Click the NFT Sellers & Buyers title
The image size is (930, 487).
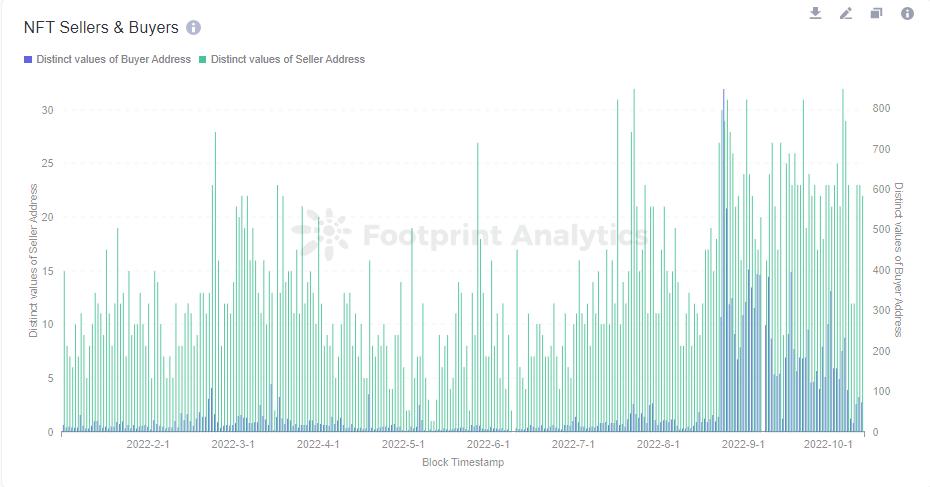pyautogui.click(x=101, y=28)
